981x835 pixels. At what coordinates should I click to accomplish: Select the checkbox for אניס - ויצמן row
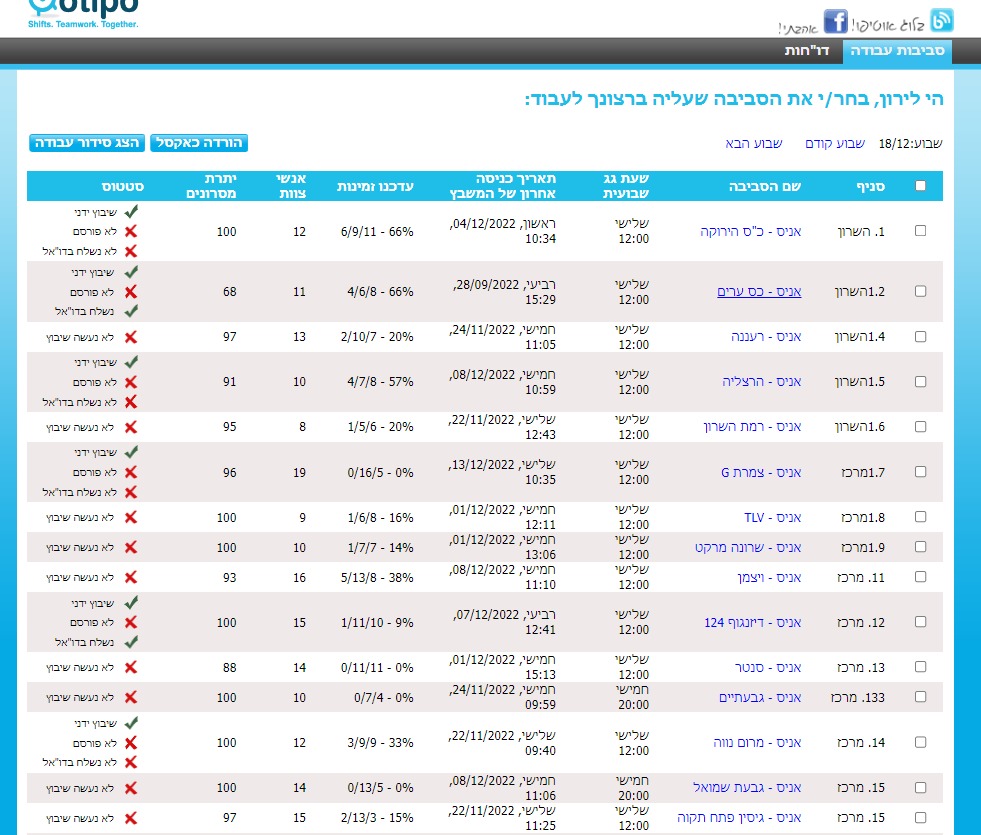coord(920,577)
